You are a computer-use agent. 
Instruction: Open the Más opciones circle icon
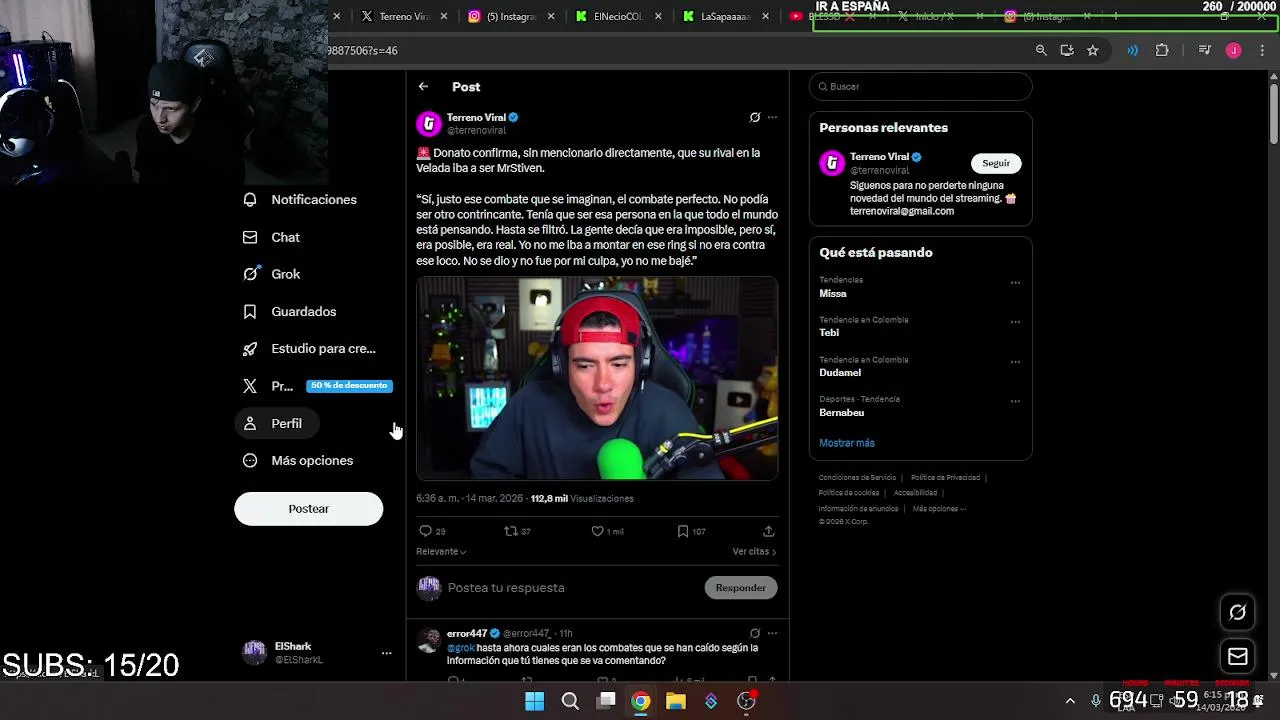click(x=250, y=460)
